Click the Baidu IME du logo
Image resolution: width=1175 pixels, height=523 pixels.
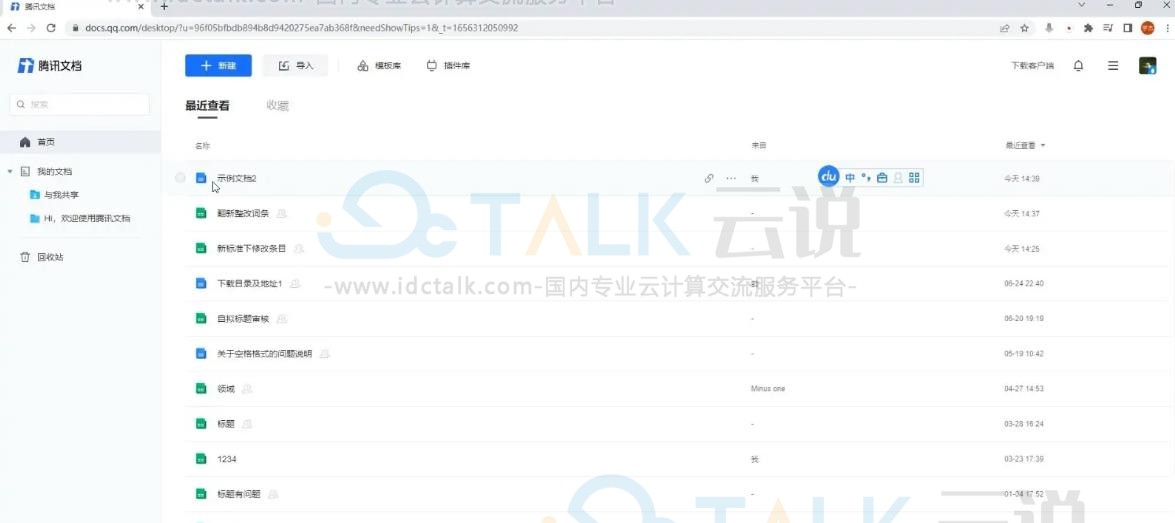829,177
